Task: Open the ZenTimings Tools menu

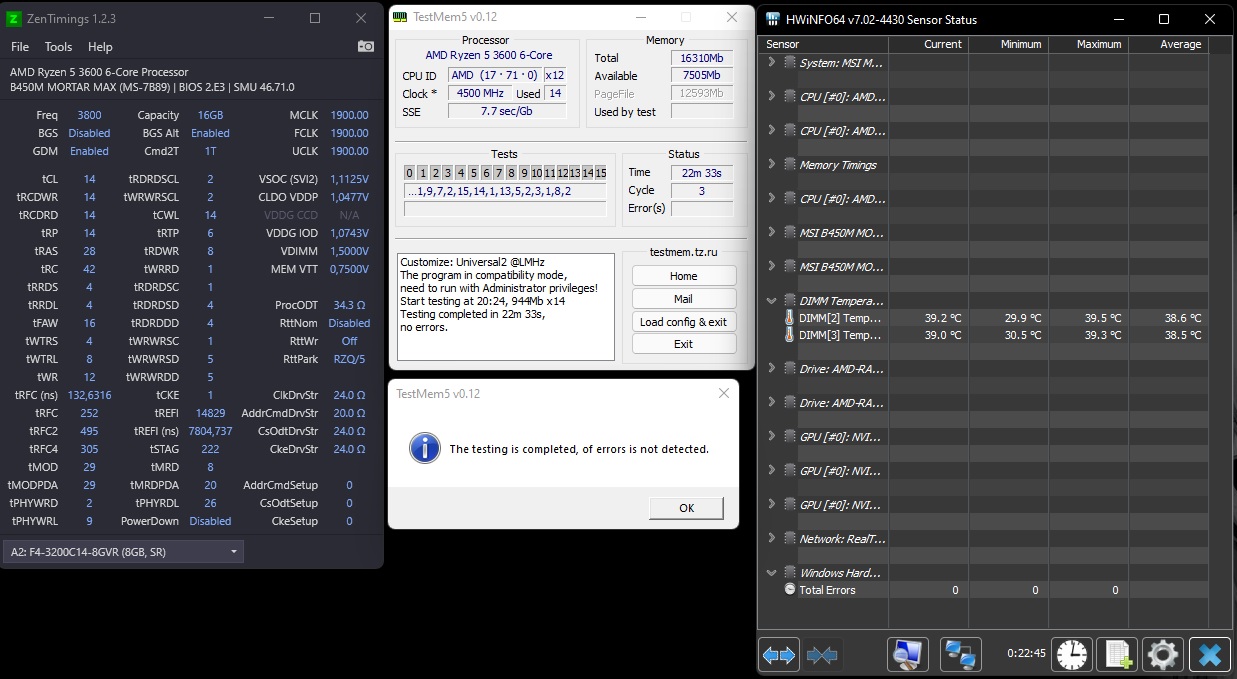Action: [x=58, y=47]
